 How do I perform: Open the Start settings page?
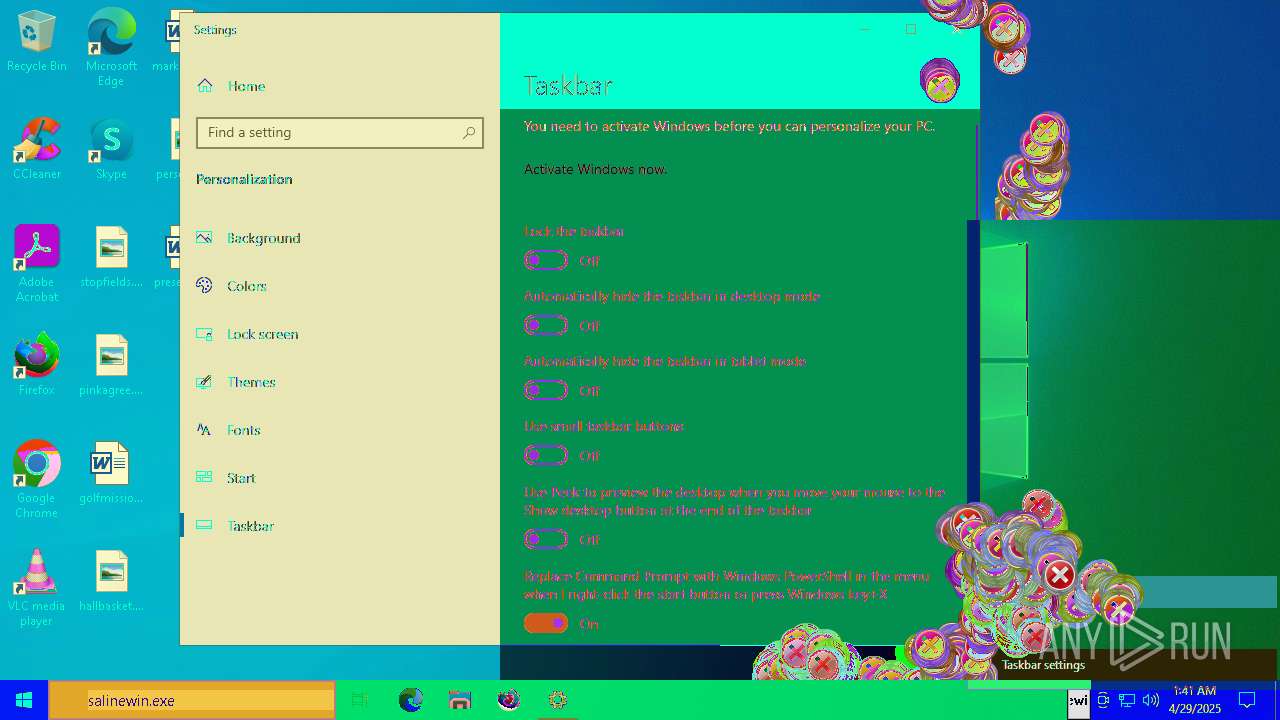click(x=340, y=478)
